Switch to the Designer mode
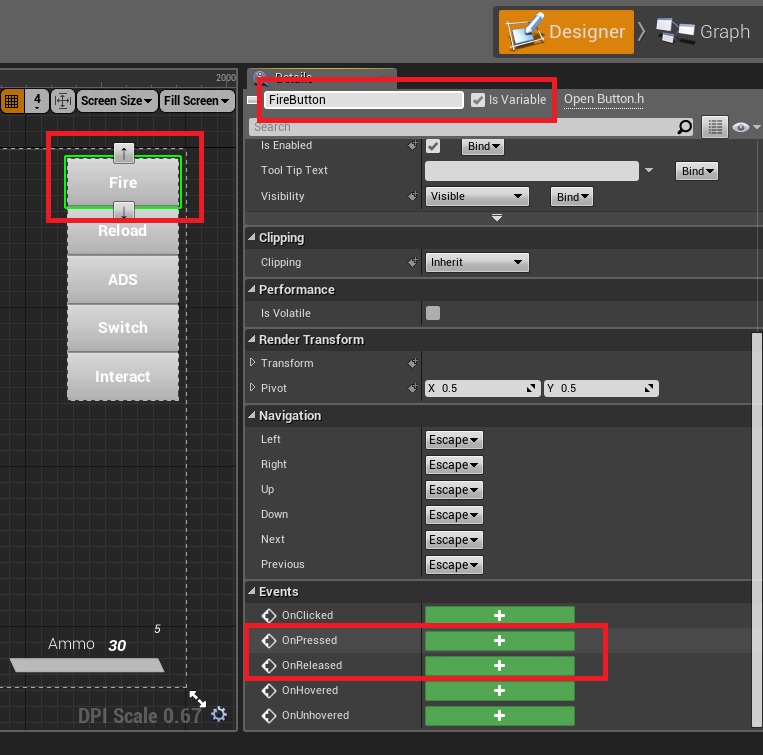The image size is (763, 755). click(567, 32)
